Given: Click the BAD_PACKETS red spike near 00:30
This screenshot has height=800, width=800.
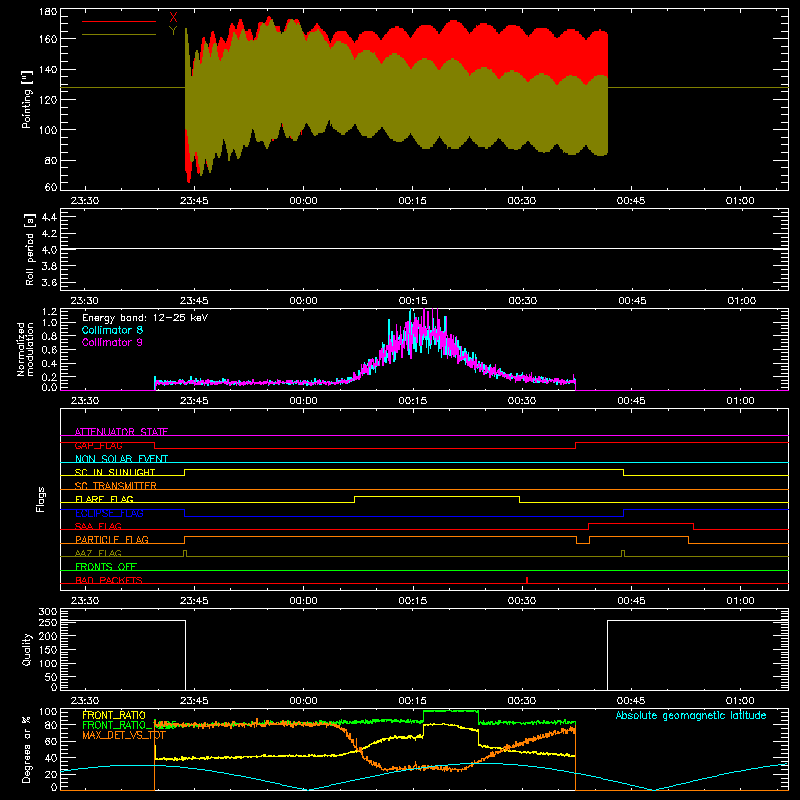Looking at the screenshot, I should (527, 580).
